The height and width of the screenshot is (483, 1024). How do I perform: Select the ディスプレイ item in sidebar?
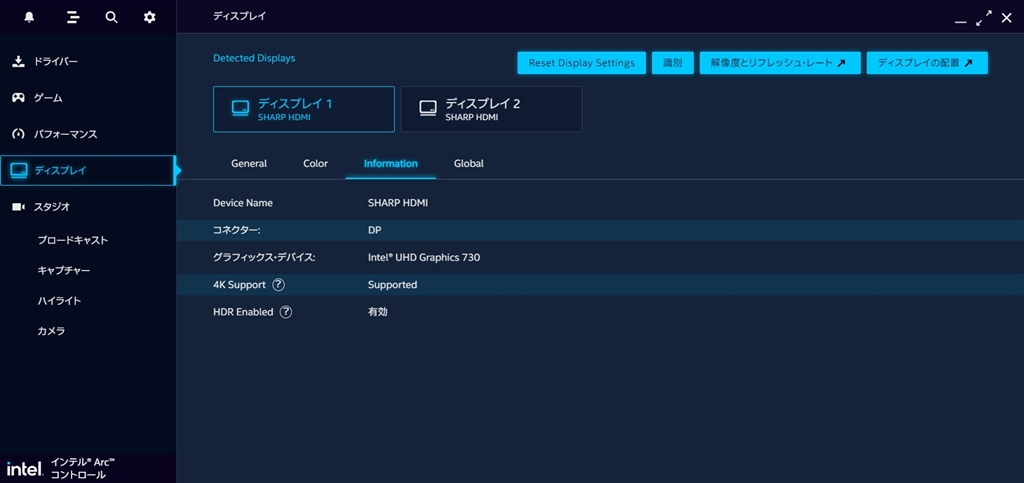(88, 170)
